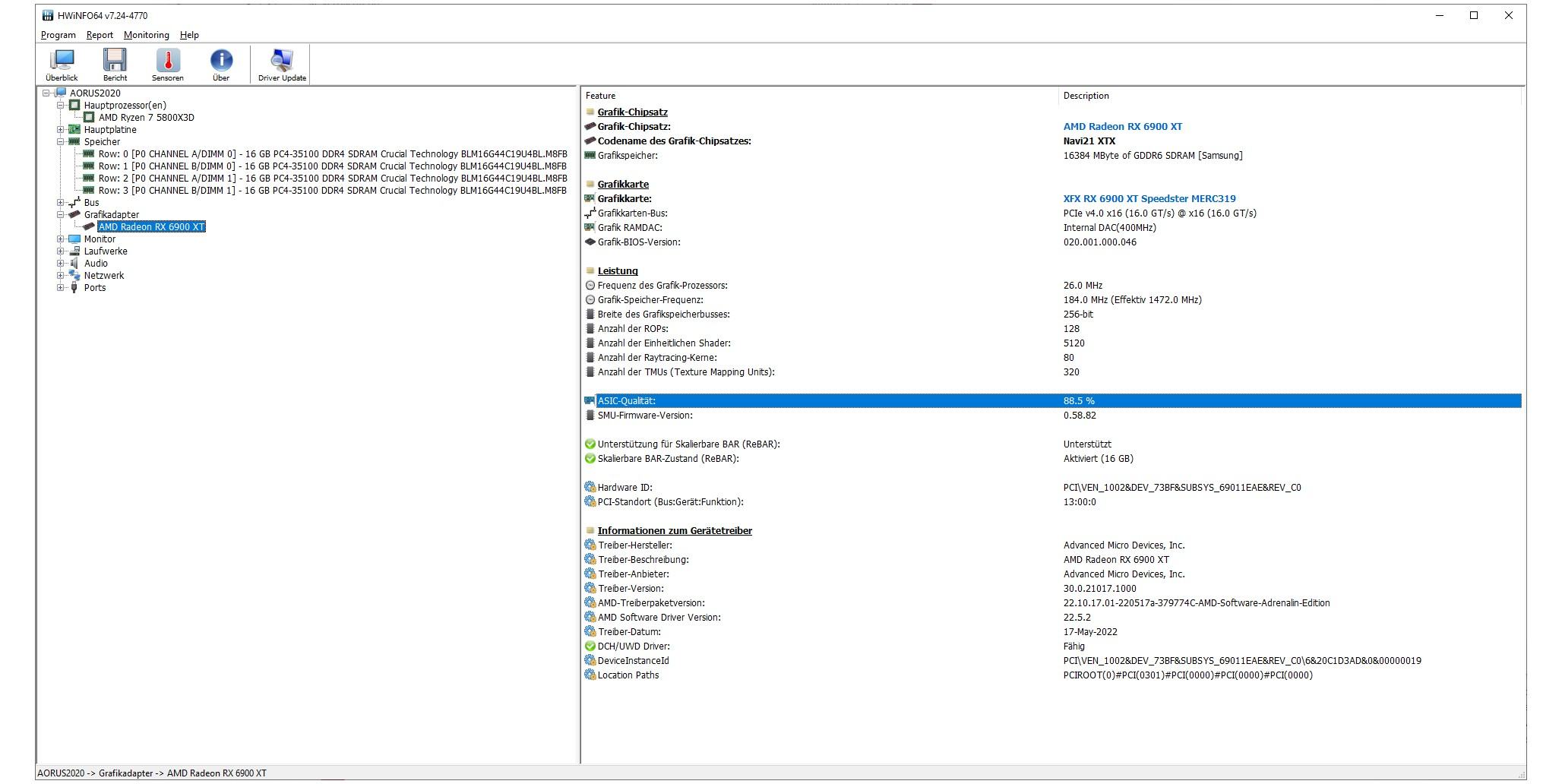1562x784 pixels.
Task: Expand the Bus node
Action: 60,203
